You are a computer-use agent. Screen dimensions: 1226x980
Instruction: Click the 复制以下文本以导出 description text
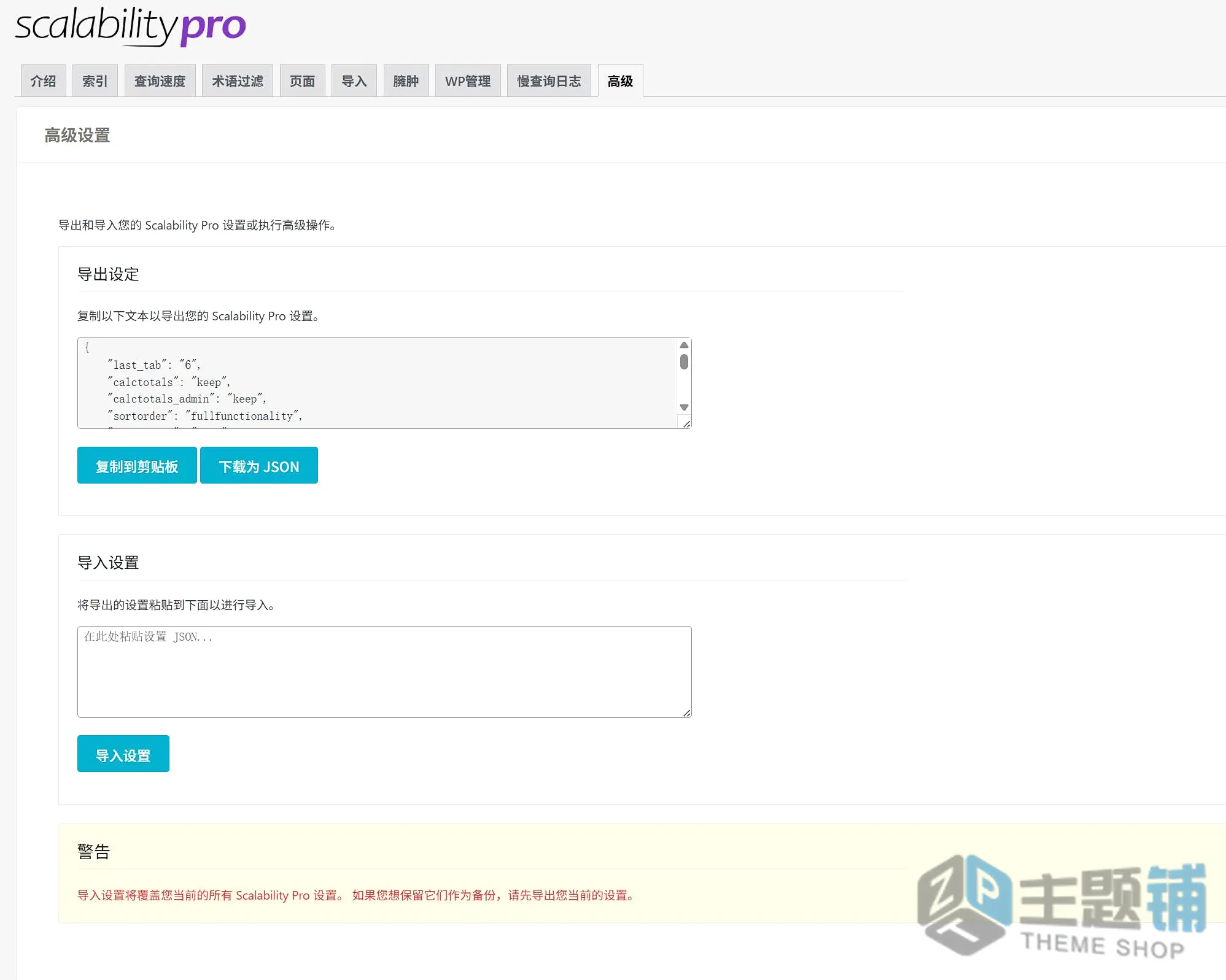[x=198, y=316]
